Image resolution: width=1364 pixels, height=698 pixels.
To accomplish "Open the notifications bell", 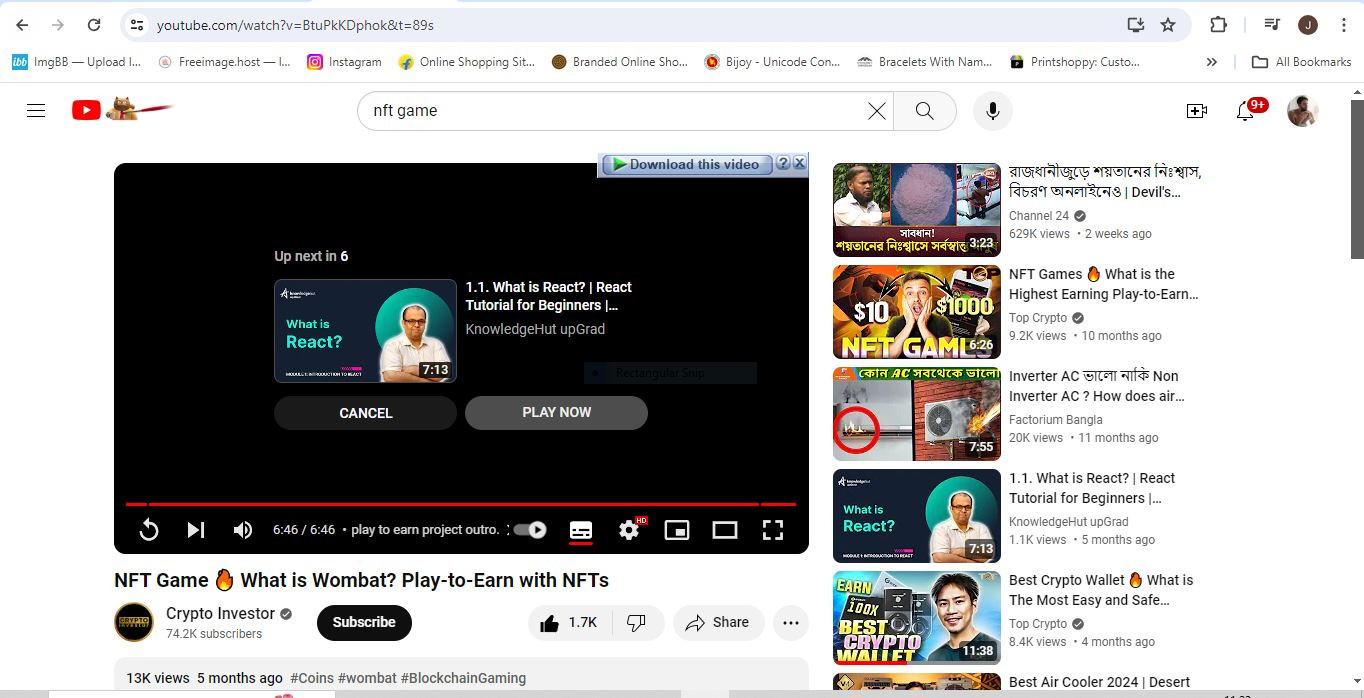I will click(x=1246, y=111).
